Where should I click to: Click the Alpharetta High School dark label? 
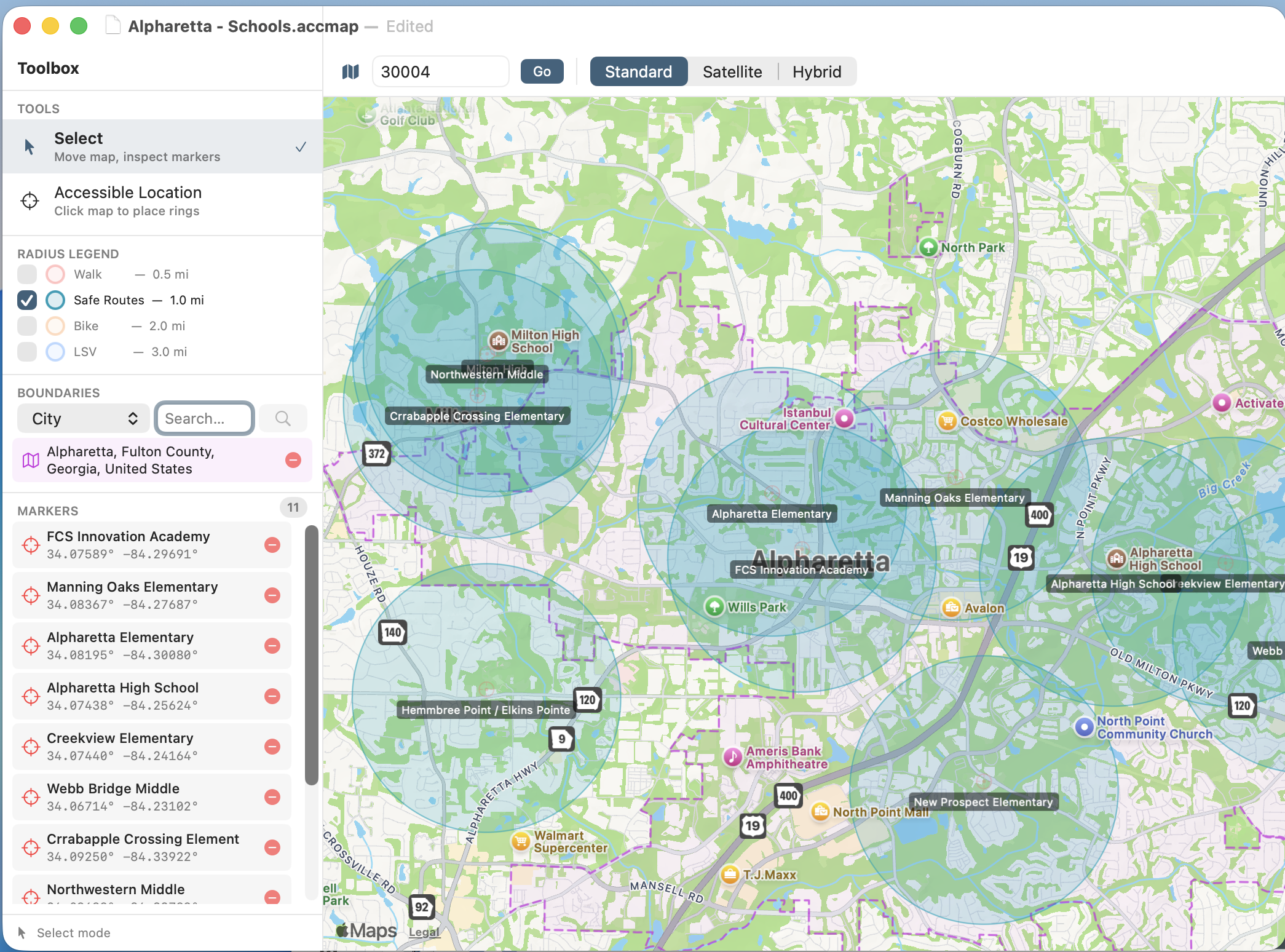1112,584
